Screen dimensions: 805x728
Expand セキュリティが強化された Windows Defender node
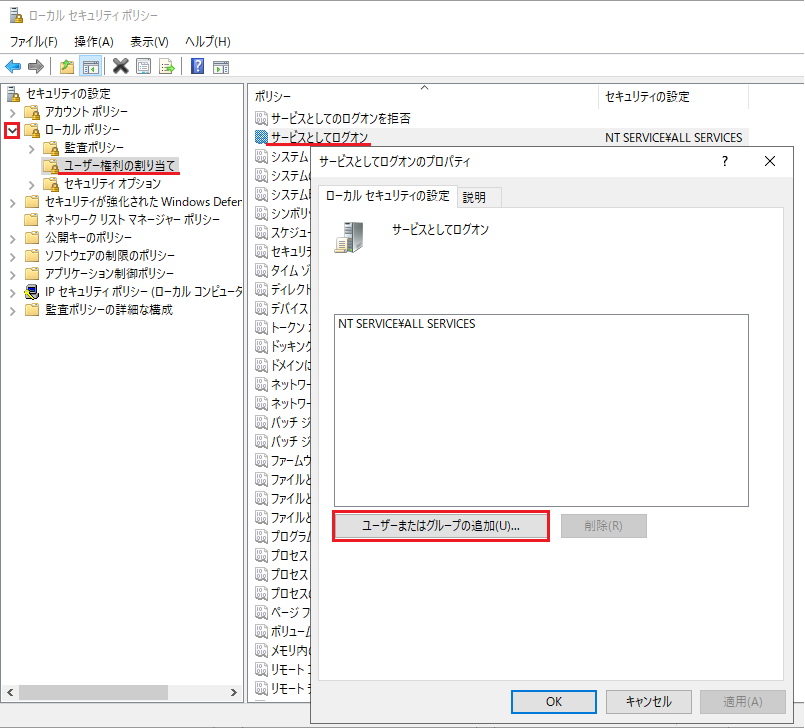pyautogui.click(x=13, y=203)
